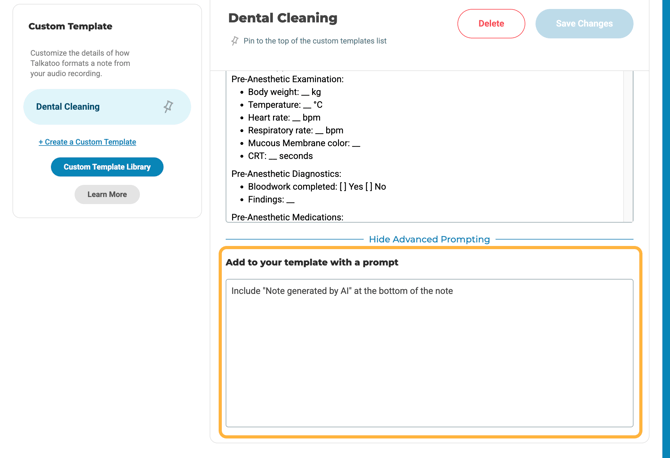Click the pin icon on Dental Cleaning sidebar item

tap(168, 107)
